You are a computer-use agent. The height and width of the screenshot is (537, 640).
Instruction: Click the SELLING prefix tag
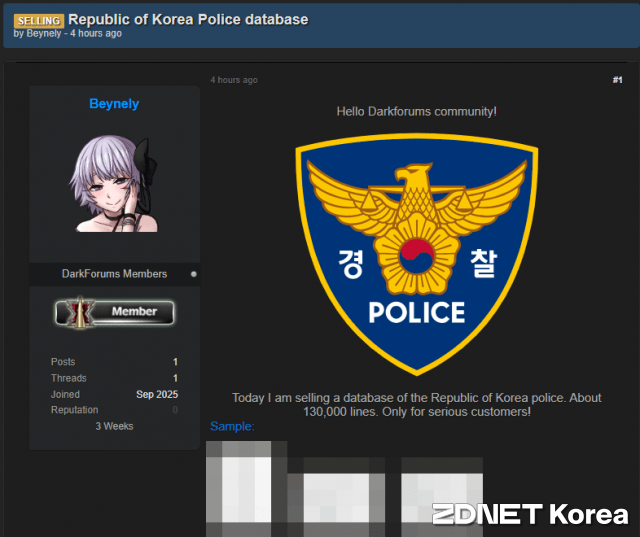[x=39, y=20]
